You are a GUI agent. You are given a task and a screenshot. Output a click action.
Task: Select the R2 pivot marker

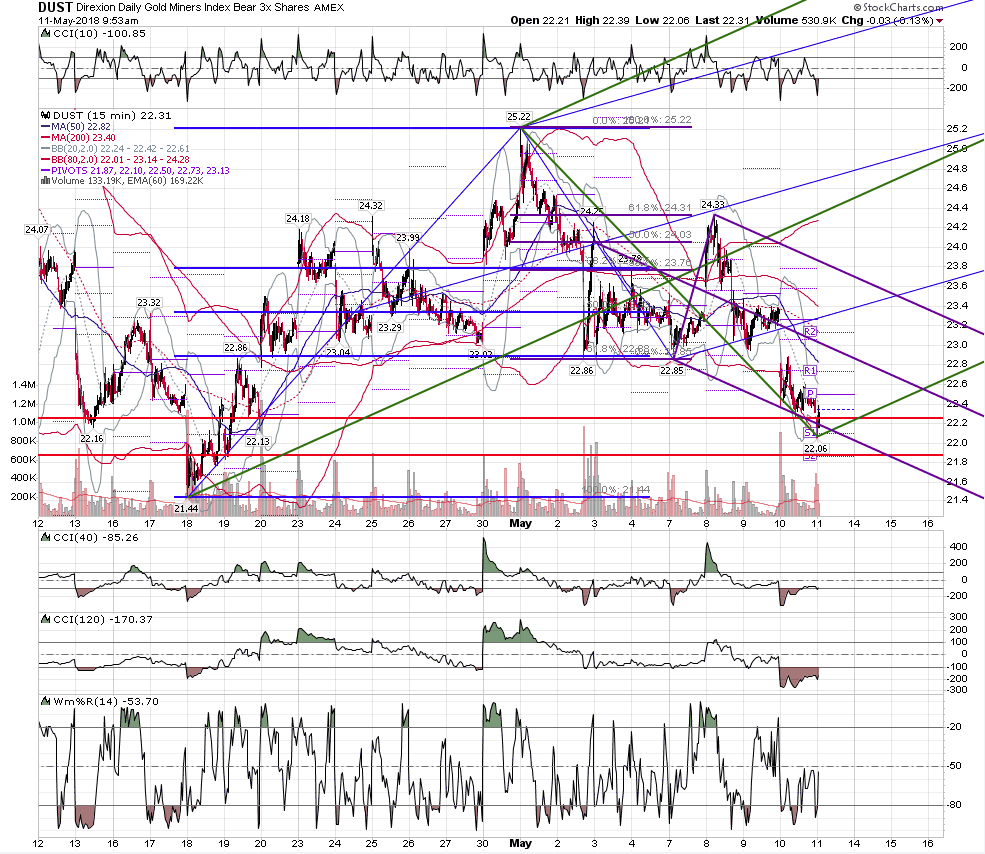(810, 331)
